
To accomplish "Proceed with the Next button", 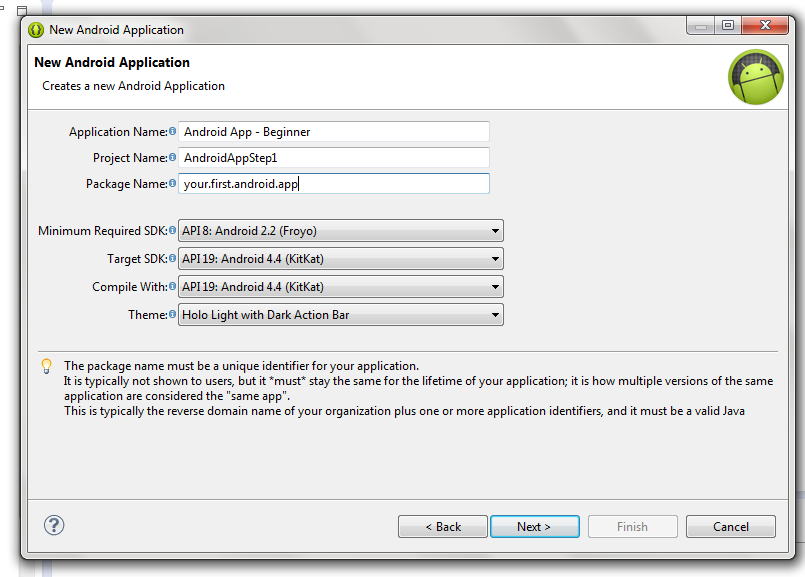I will [x=534, y=527].
